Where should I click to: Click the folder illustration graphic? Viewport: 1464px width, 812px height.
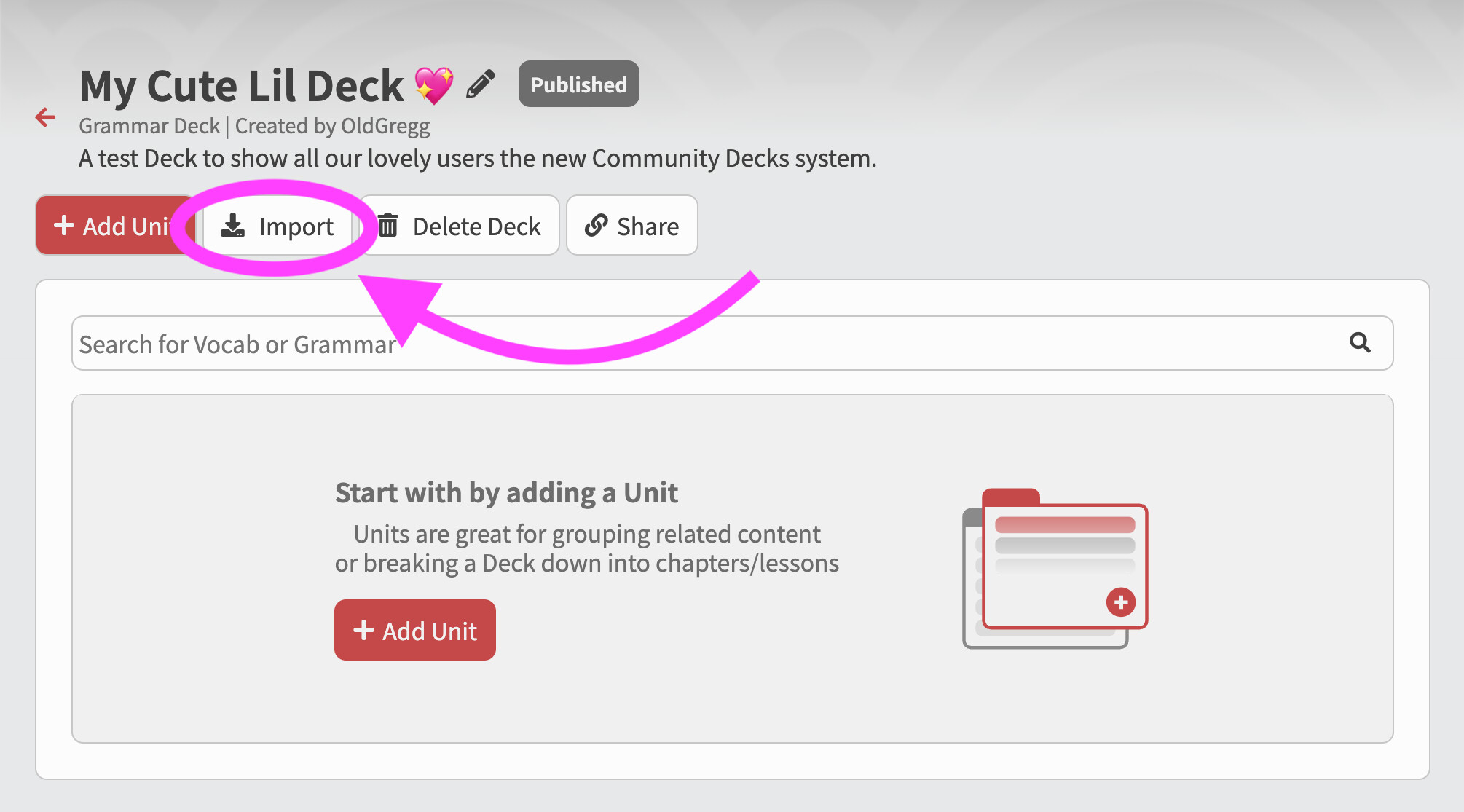1055,568
